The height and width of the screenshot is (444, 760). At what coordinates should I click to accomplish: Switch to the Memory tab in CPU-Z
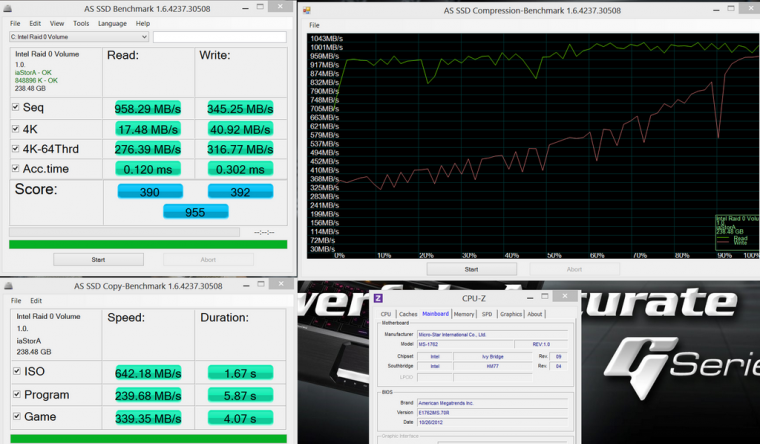[x=463, y=314]
